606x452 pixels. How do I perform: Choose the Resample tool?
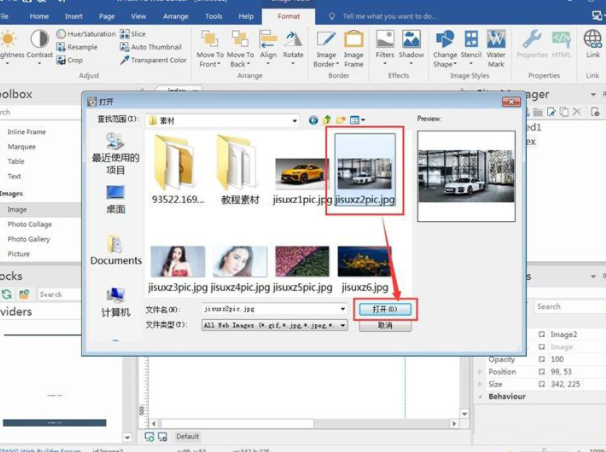point(77,47)
